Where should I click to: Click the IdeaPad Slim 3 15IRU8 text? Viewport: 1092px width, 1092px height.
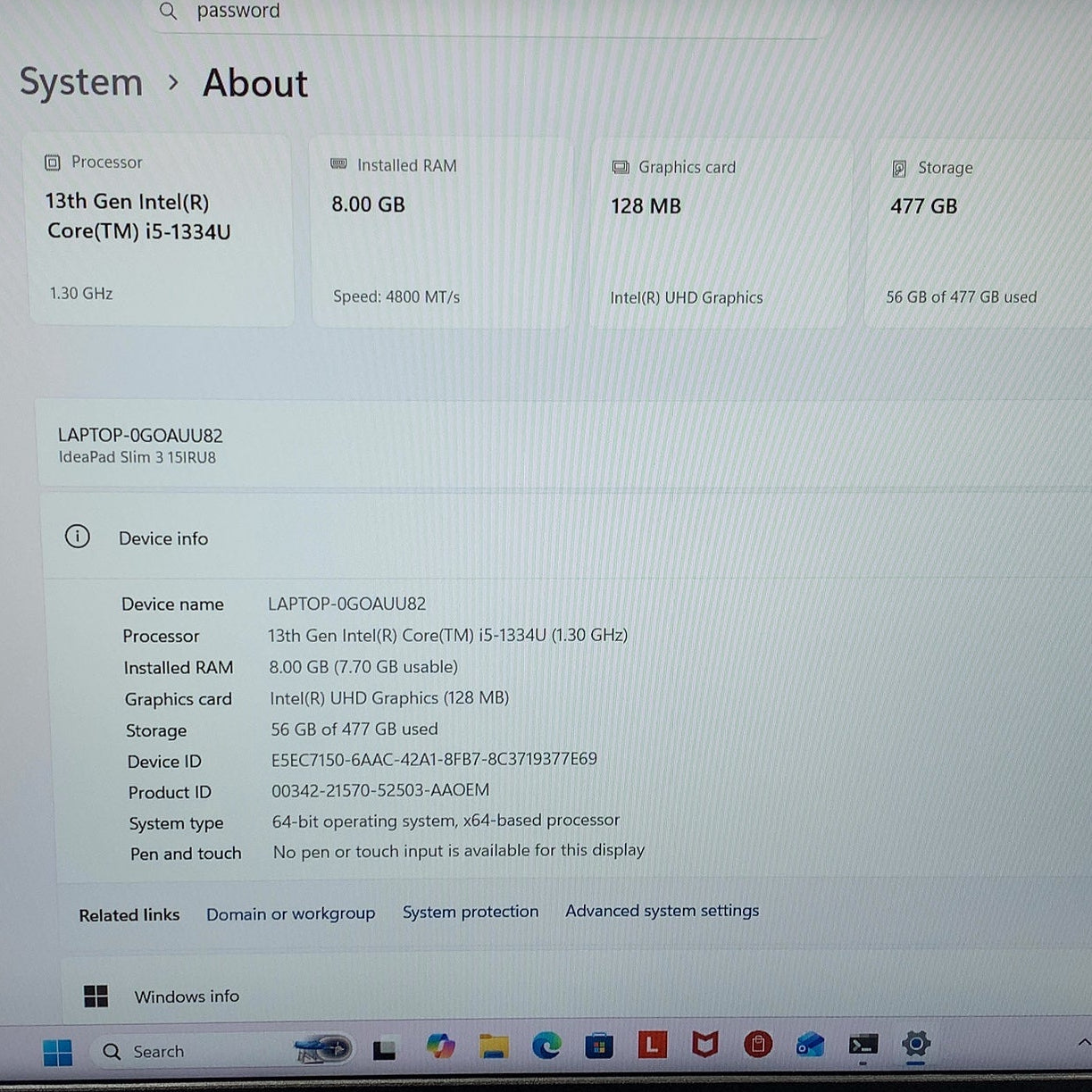(138, 457)
